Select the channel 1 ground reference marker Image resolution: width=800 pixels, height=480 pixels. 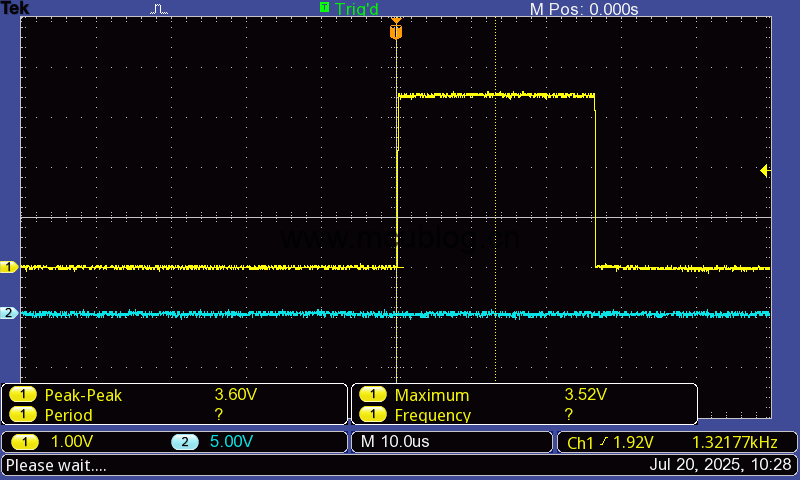(x=9, y=267)
